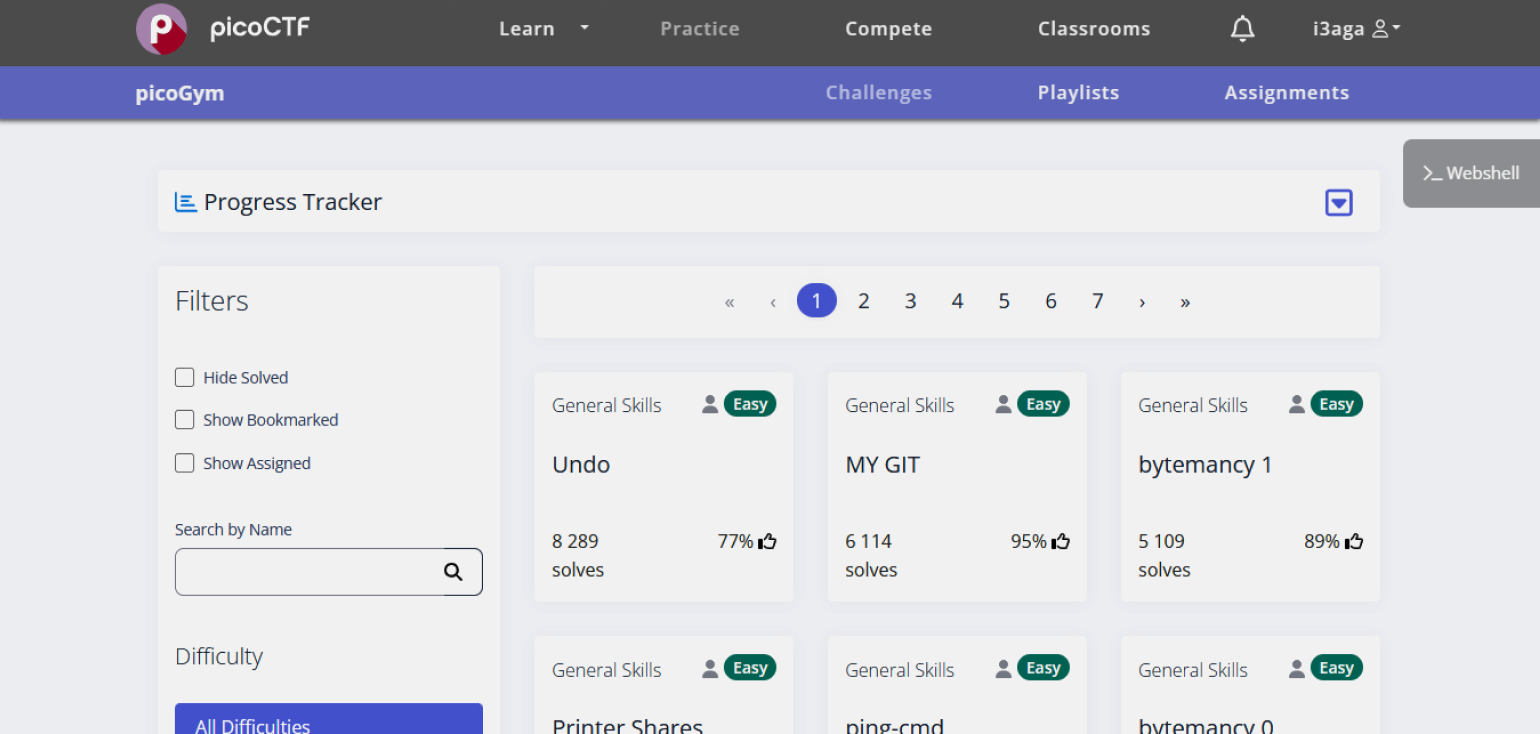The image size is (1540, 734).
Task: Open the i3aga user account menu
Action: 1355,29
